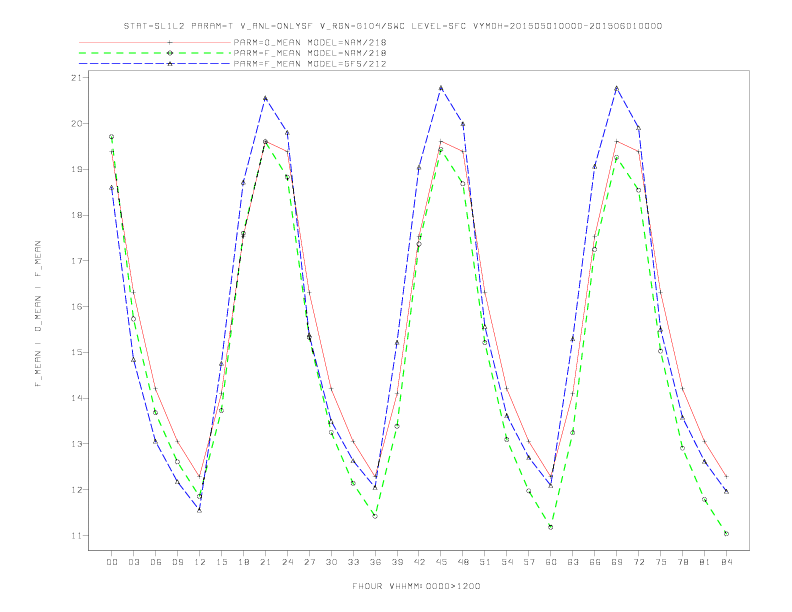Click the green circle data point at hour 00
This screenshot has height=612, width=792.
point(112,137)
